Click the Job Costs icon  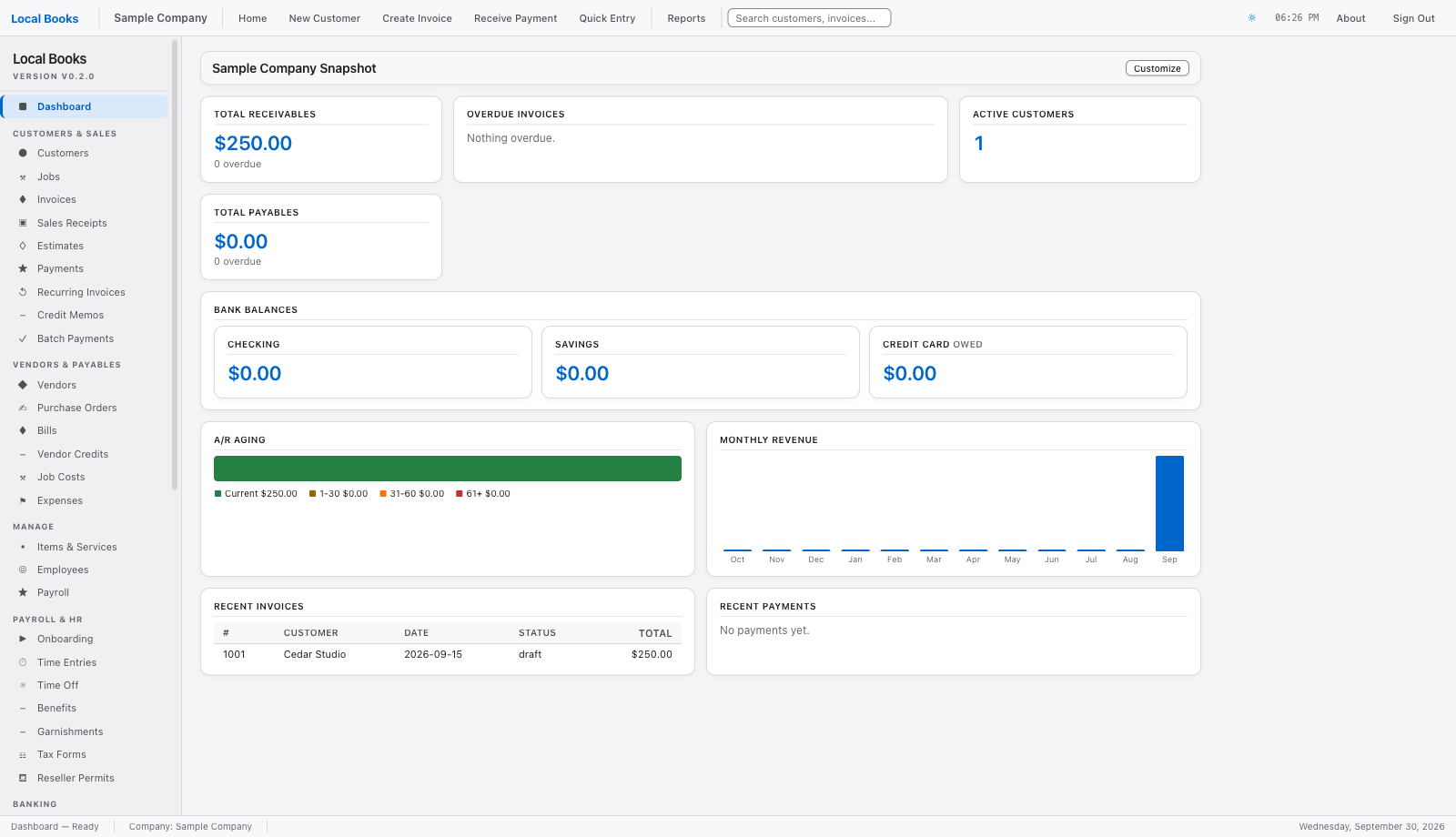pyautogui.click(x=23, y=477)
